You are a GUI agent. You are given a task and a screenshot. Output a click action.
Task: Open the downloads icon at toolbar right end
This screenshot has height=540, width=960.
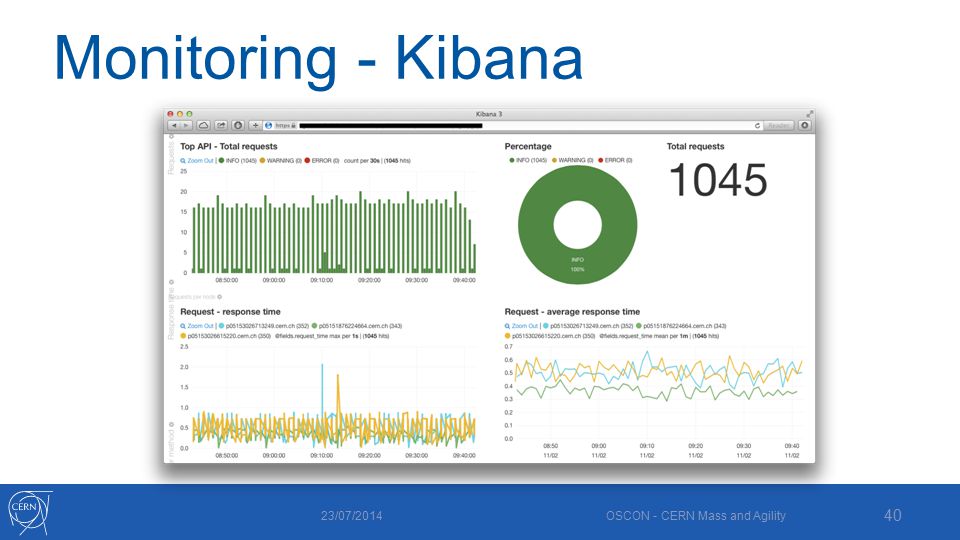point(804,126)
